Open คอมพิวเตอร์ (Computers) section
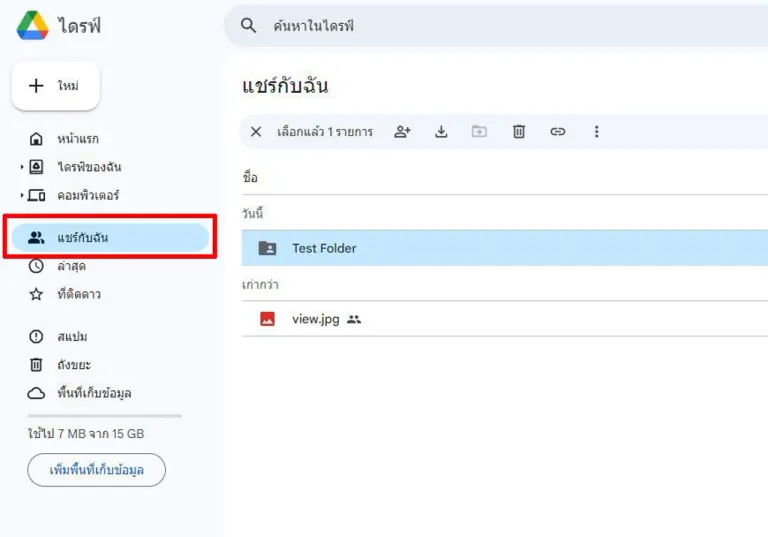Viewport: 768px width, 537px height. [73, 195]
